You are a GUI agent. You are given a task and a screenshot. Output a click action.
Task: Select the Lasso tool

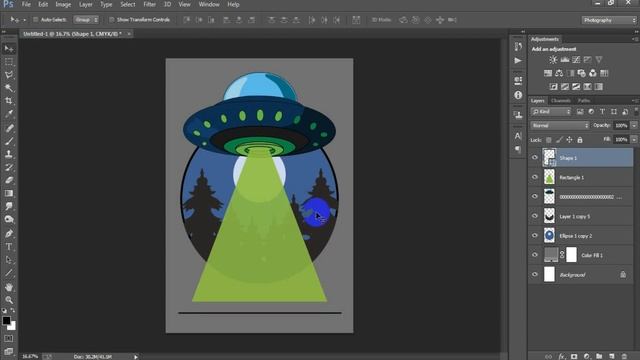tap(9, 75)
